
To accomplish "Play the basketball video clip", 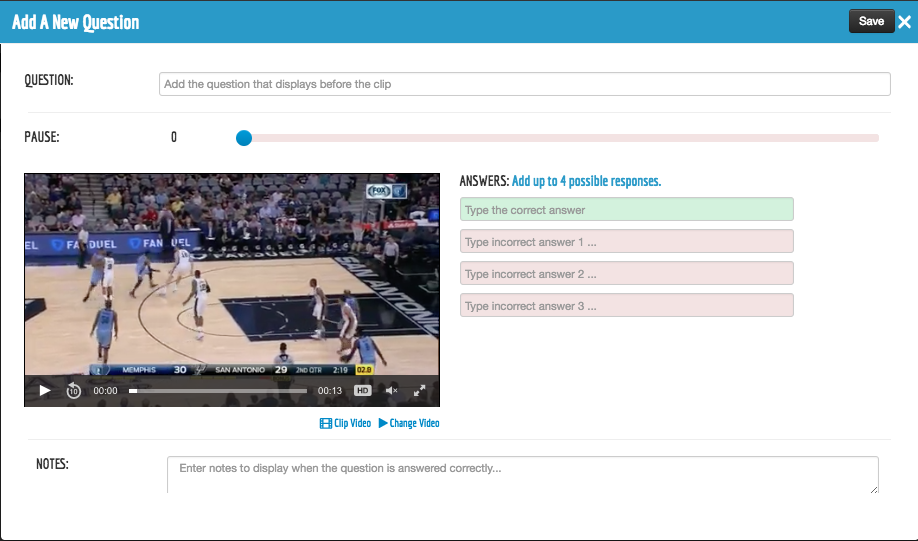I will tap(44, 391).
